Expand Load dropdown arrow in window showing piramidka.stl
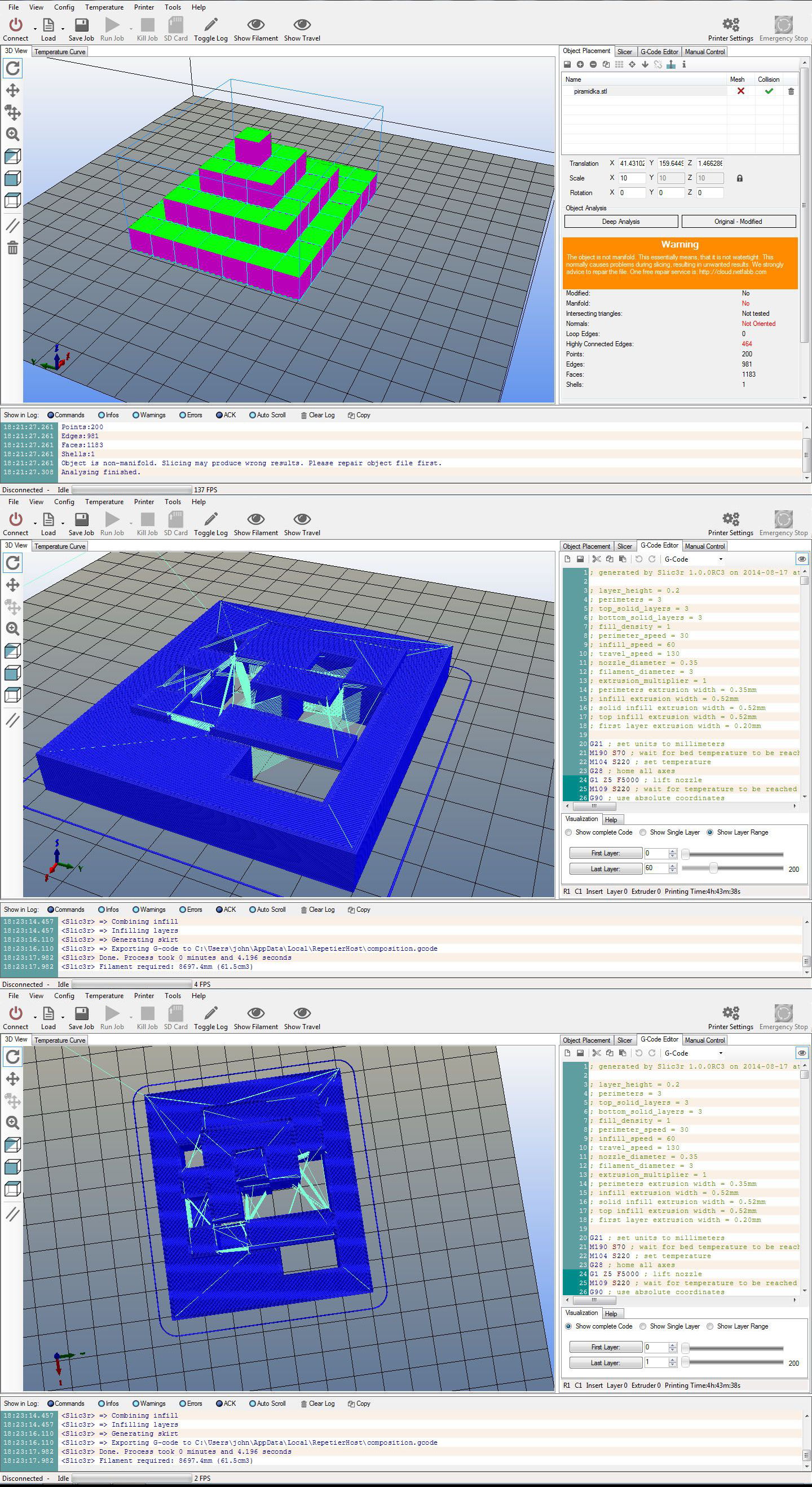This screenshot has width=812, height=1487. 63,28
